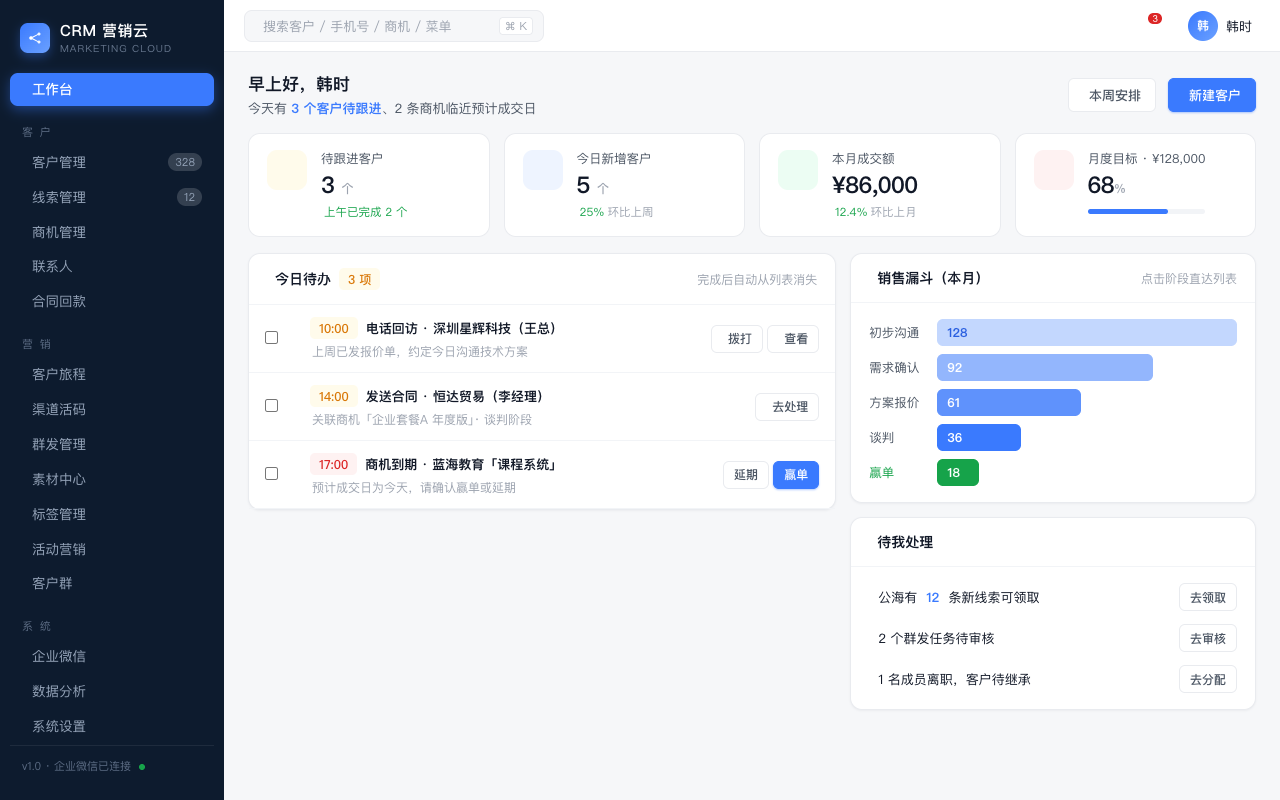Viewport: 1280px width, 800px height.
Task: Click the 方案报价 funnel bar with 61
Action: 1009,402
